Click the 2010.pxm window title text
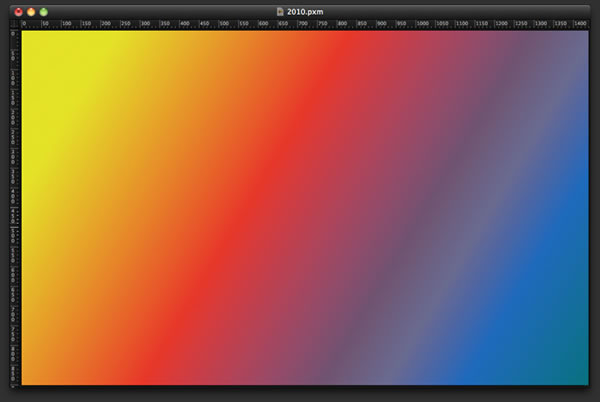600x402 pixels. pos(305,12)
